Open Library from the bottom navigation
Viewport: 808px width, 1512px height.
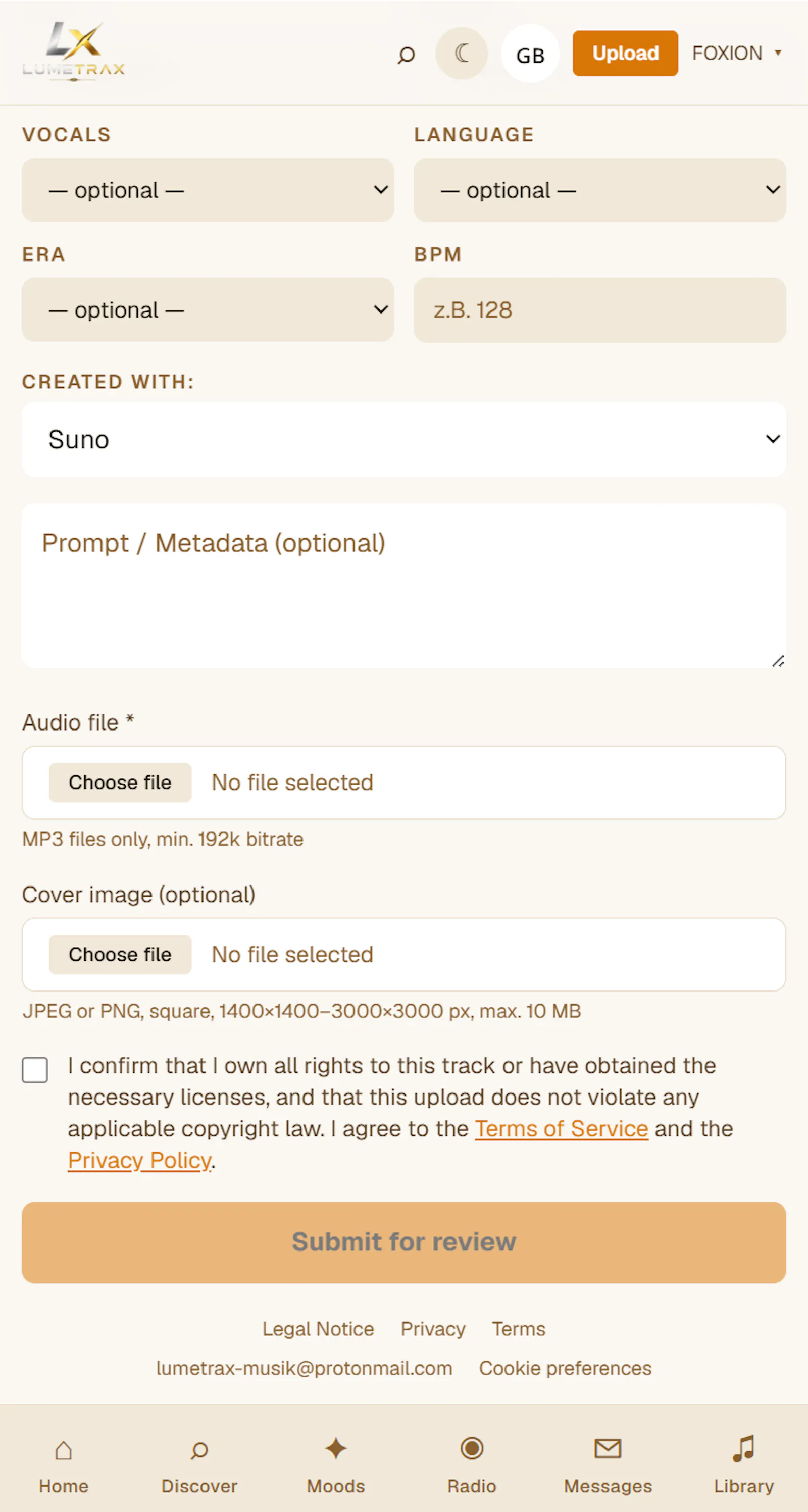coord(744,1465)
